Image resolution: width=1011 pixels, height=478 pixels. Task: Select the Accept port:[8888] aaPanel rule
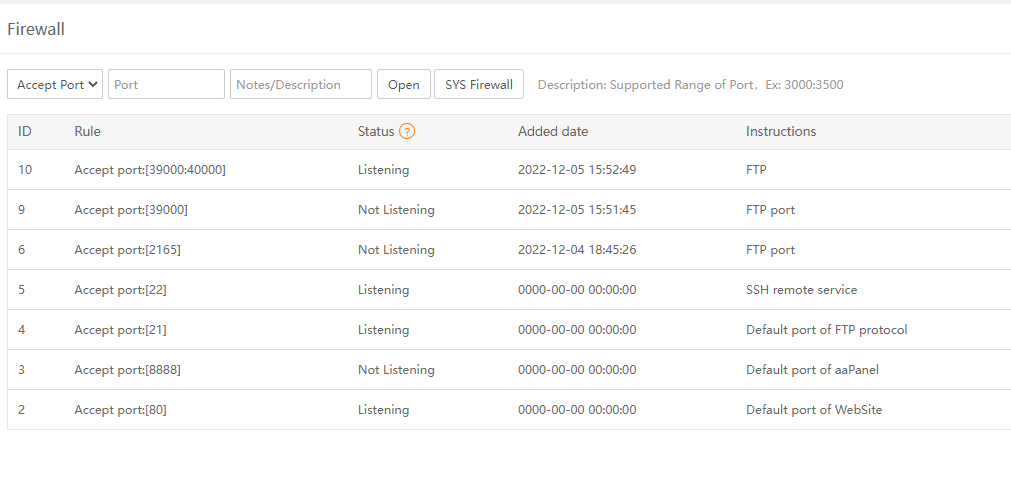point(127,370)
